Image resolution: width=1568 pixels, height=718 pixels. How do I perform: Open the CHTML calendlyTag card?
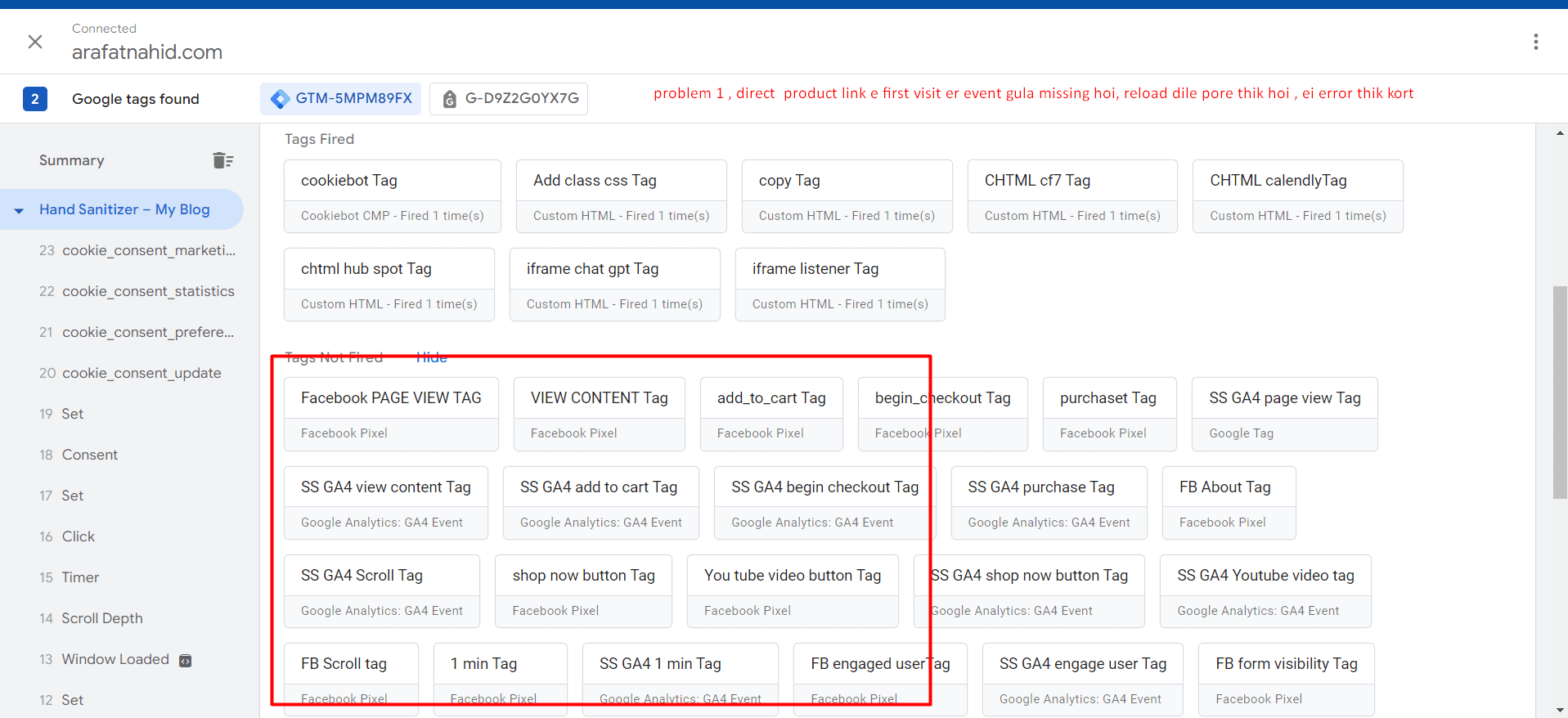click(1298, 196)
